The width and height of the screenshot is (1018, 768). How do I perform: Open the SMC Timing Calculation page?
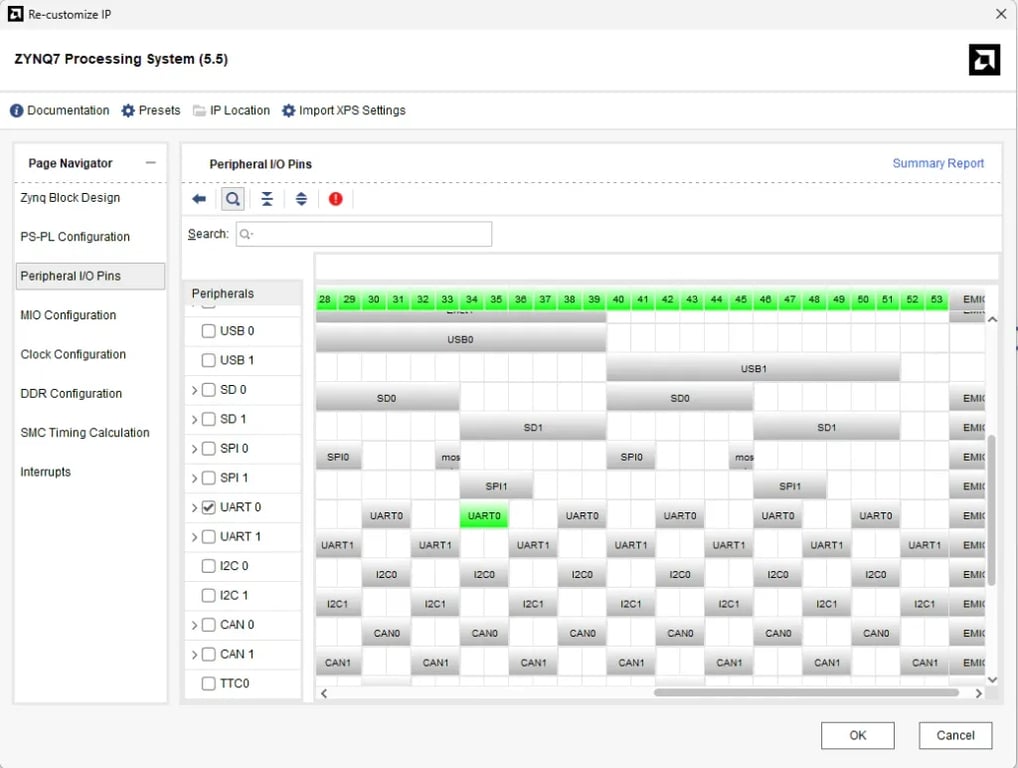[84, 433]
